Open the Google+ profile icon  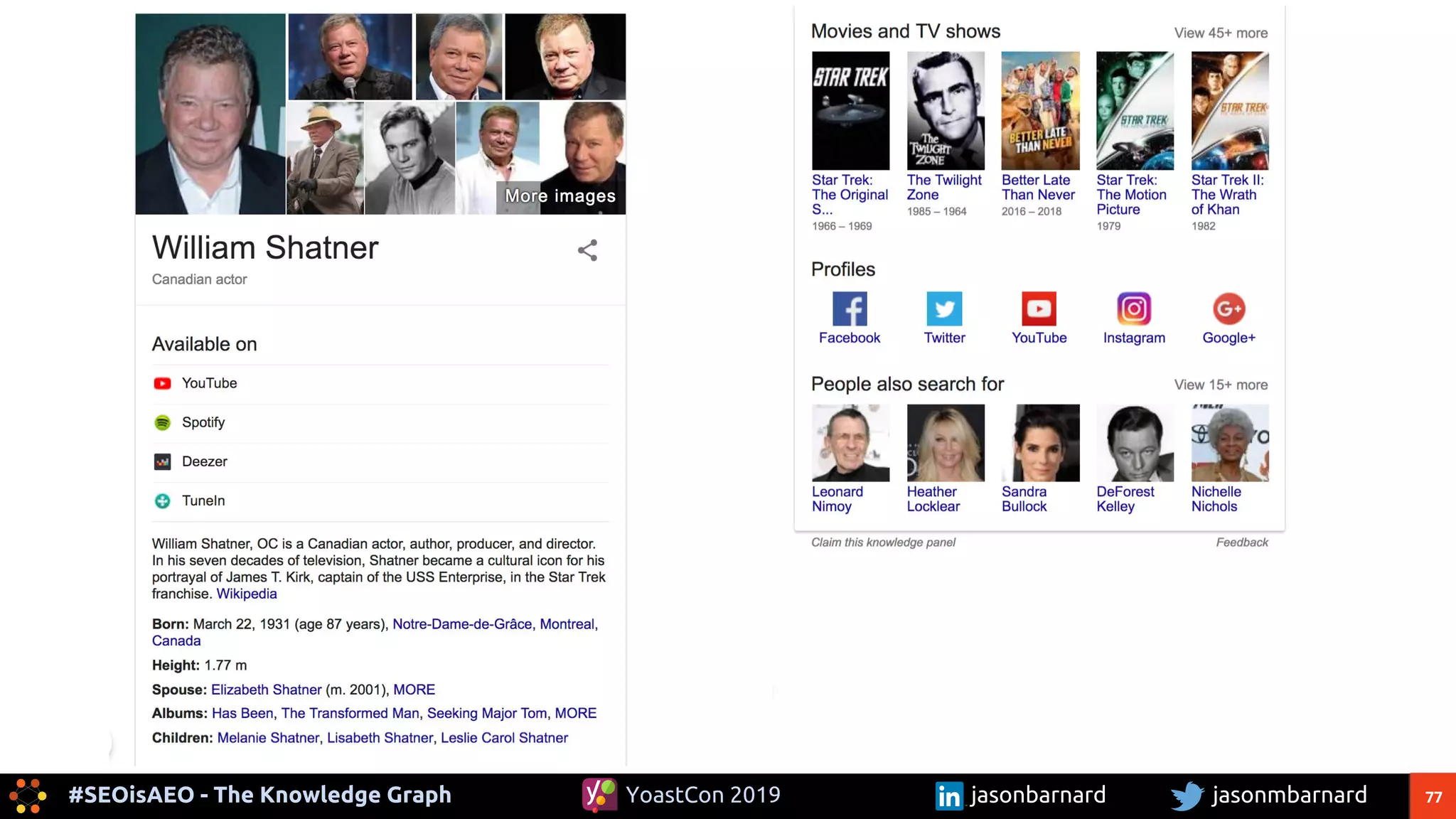1228,309
